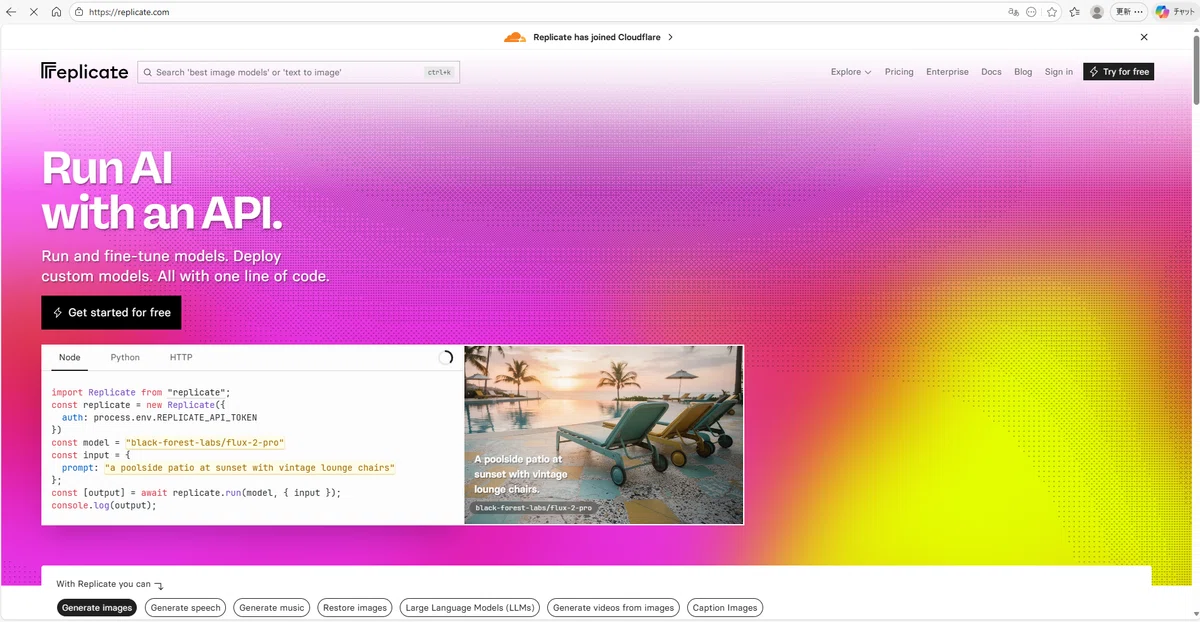The image size is (1200, 622).
Task: Go back using the browser back arrow
Action: 11,12
